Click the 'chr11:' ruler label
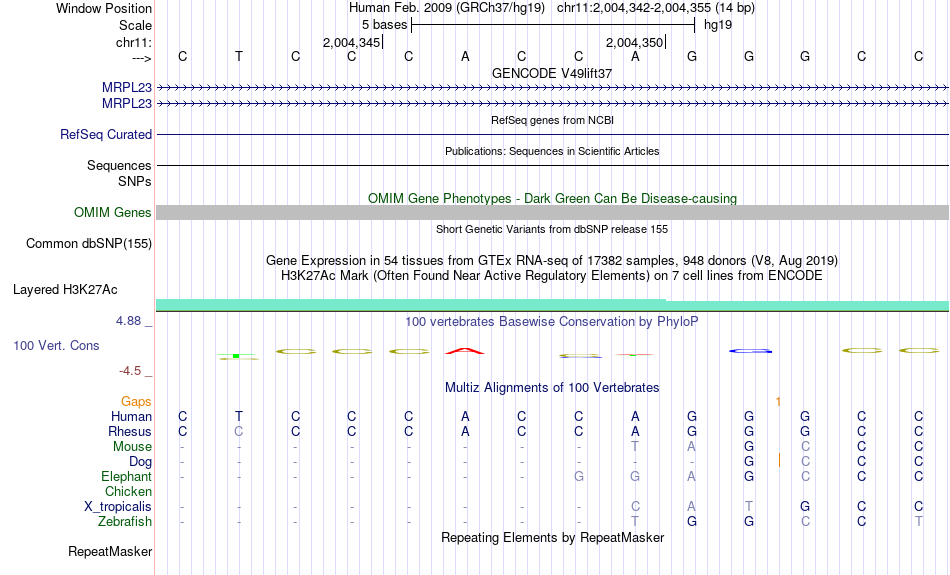This screenshot has height=575, width=950. click(133, 42)
